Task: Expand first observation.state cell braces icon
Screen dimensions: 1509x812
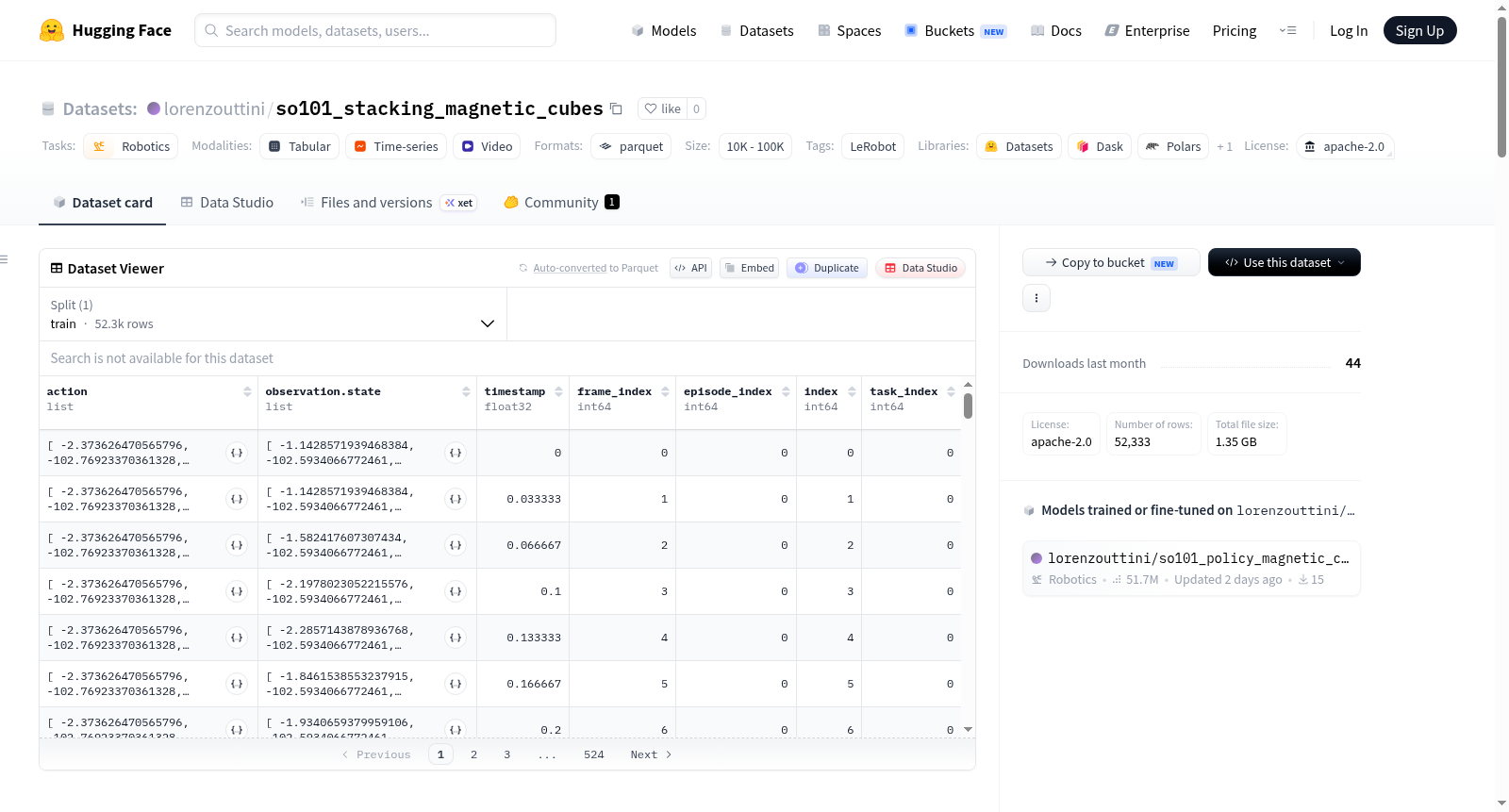Action: point(456,453)
